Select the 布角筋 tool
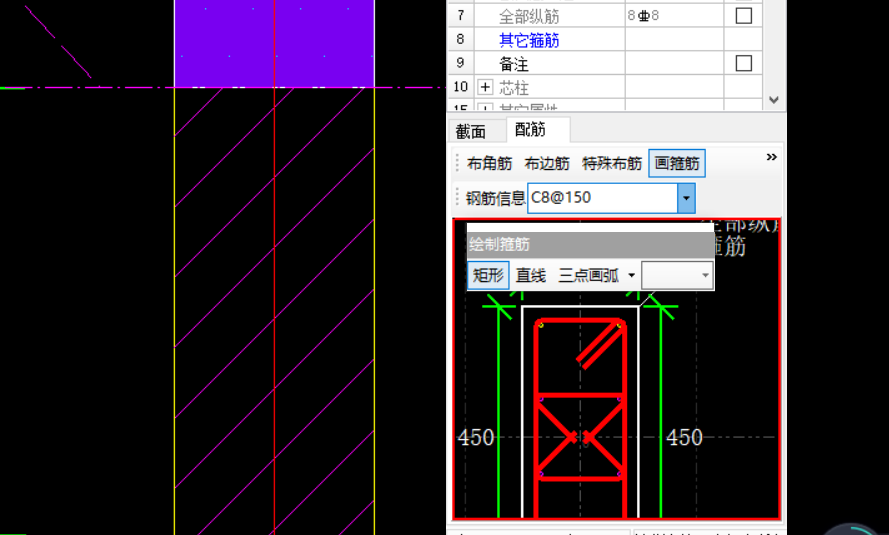The image size is (889, 535). [x=489, y=164]
